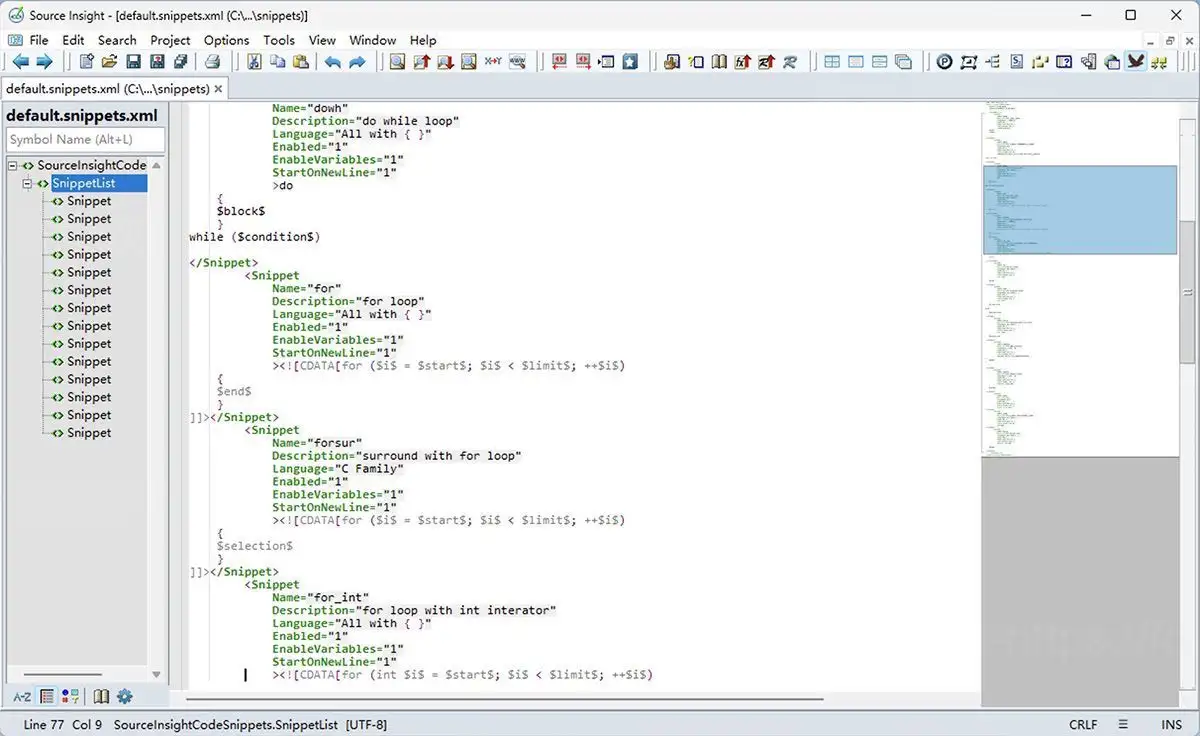This screenshot has width=1200, height=736.
Task: Click the Undo arrow icon
Action: click(333, 62)
